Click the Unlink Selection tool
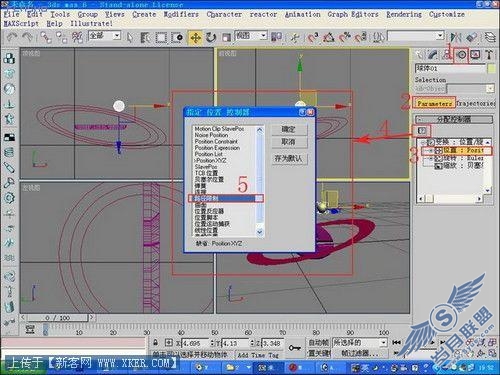500x375 pixels. (62, 37)
